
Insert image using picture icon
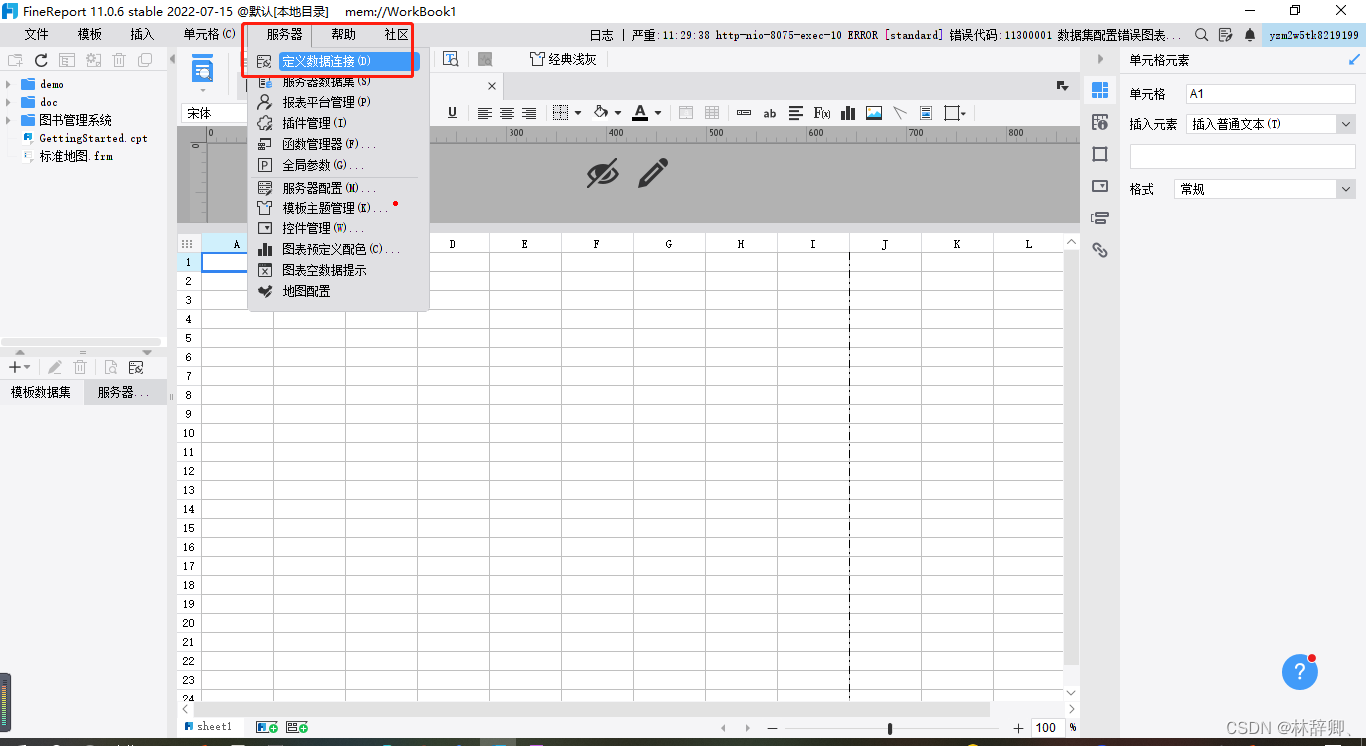pos(874,113)
